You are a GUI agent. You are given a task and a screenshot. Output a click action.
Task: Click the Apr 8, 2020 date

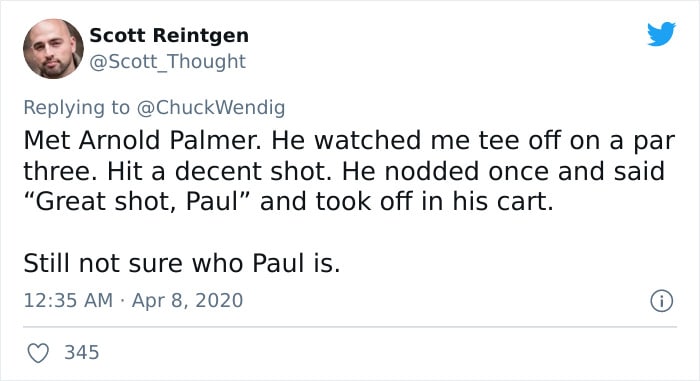point(188,301)
